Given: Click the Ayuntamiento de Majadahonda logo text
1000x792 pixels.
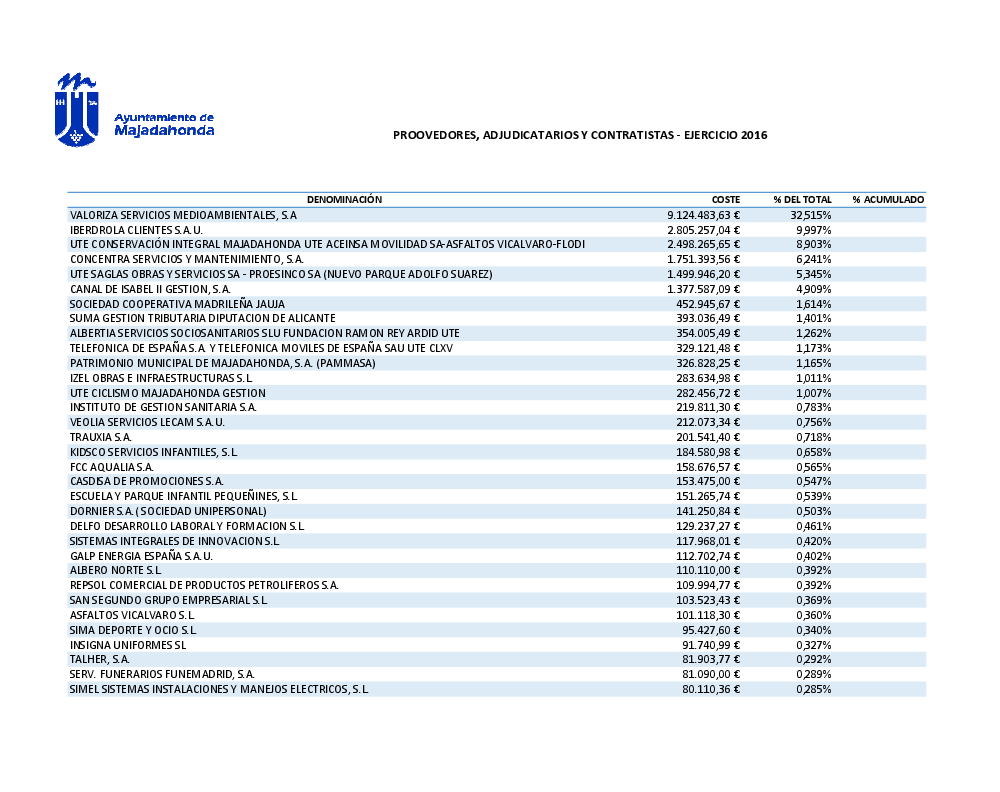Looking at the screenshot, I should coord(164,124).
